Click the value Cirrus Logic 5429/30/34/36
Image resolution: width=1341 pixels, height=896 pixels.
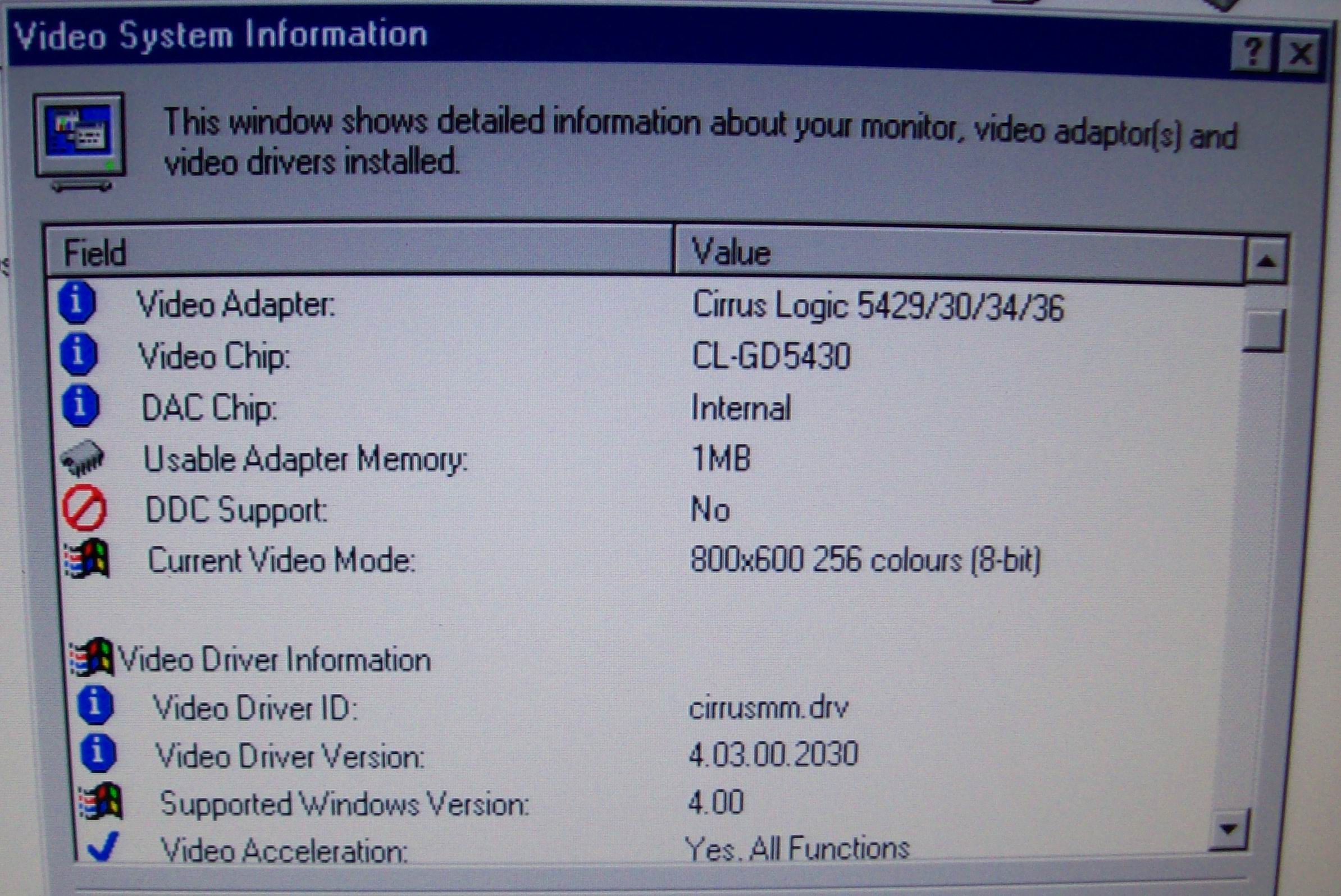[878, 307]
